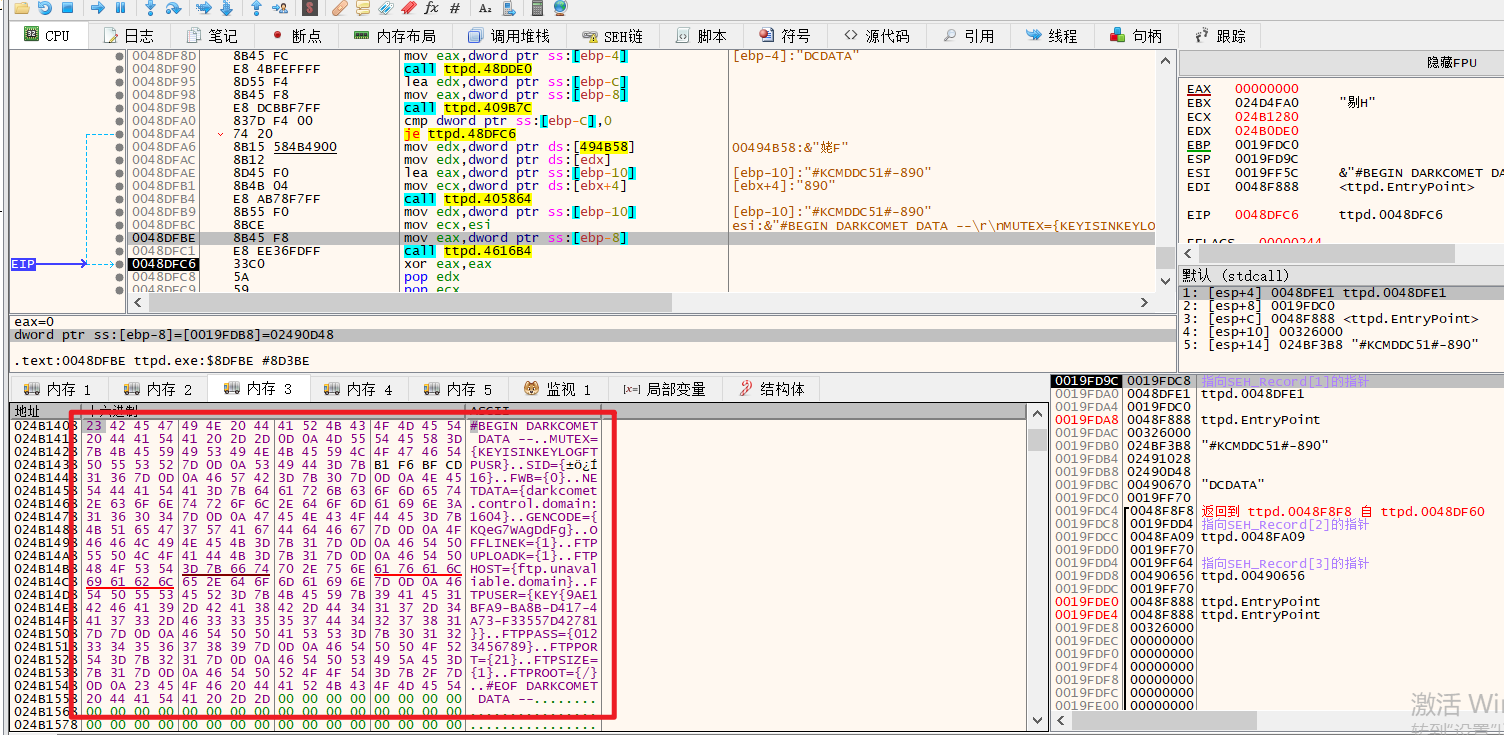Step over the next instruction
This screenshot has width=1504, height=735.
click(x=174, y=8)
